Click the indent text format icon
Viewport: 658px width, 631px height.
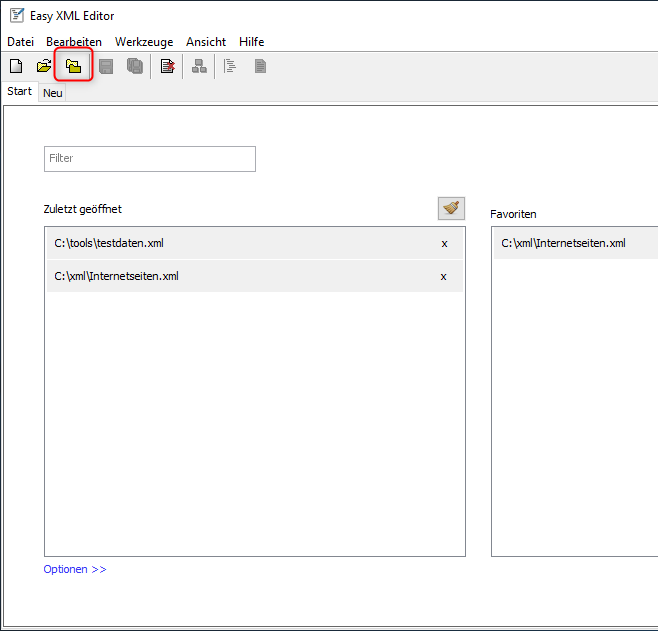coord(230,67)
